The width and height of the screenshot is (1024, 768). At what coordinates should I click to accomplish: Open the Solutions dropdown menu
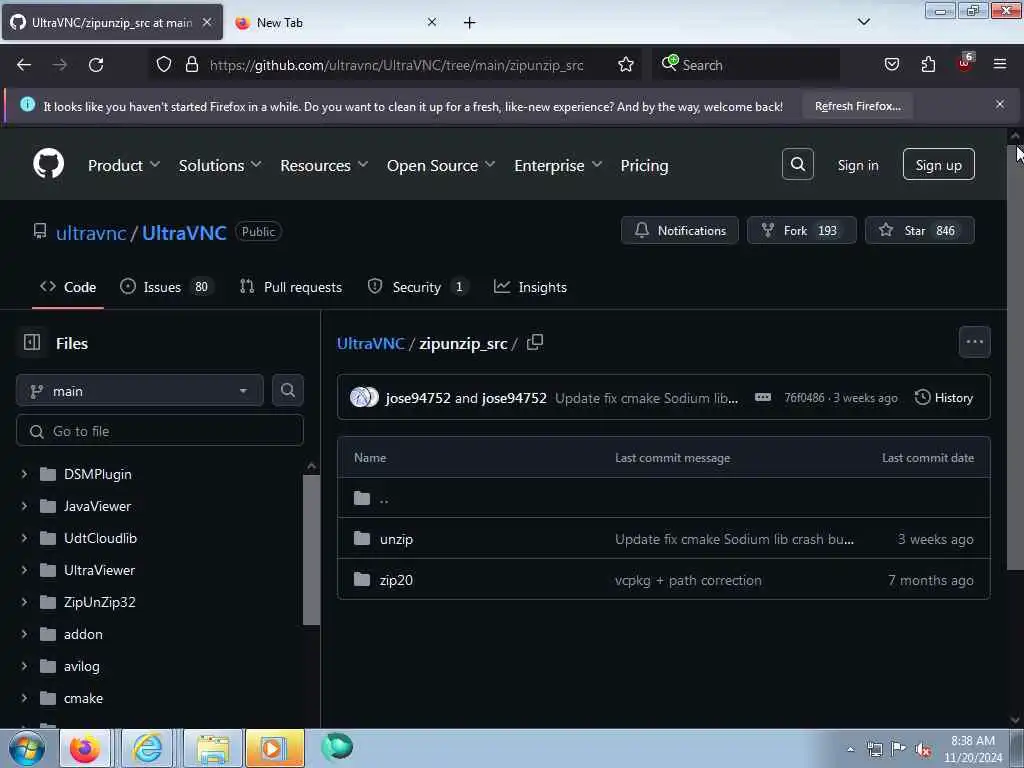(220, 165)
